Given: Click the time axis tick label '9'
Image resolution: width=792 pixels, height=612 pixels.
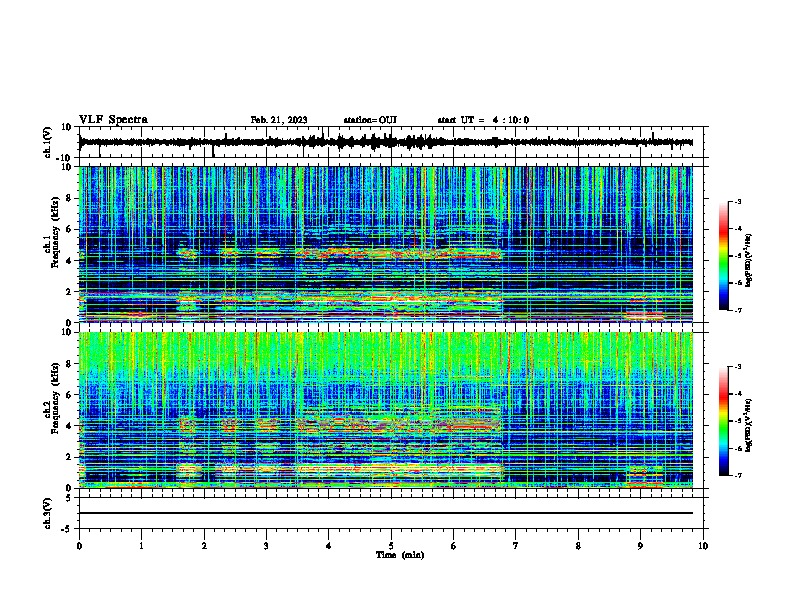Looking at the screenshot, I should coord(640,546).
